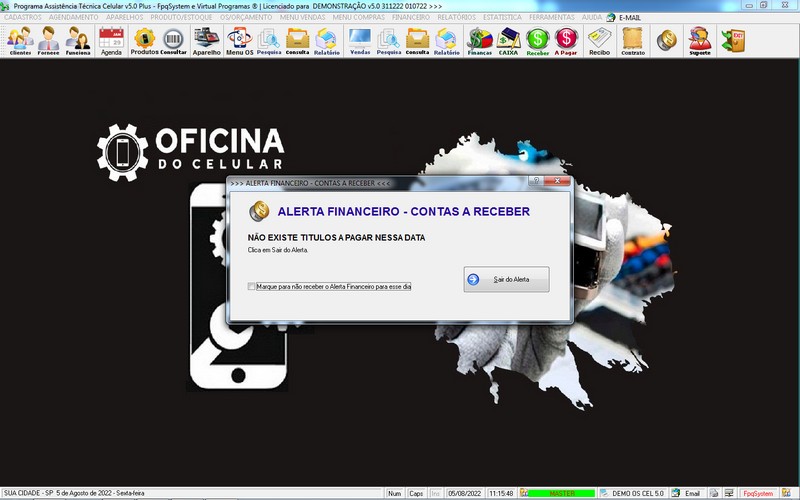
Task: Open the Vendas monitor icon
Action: [360, 41]
